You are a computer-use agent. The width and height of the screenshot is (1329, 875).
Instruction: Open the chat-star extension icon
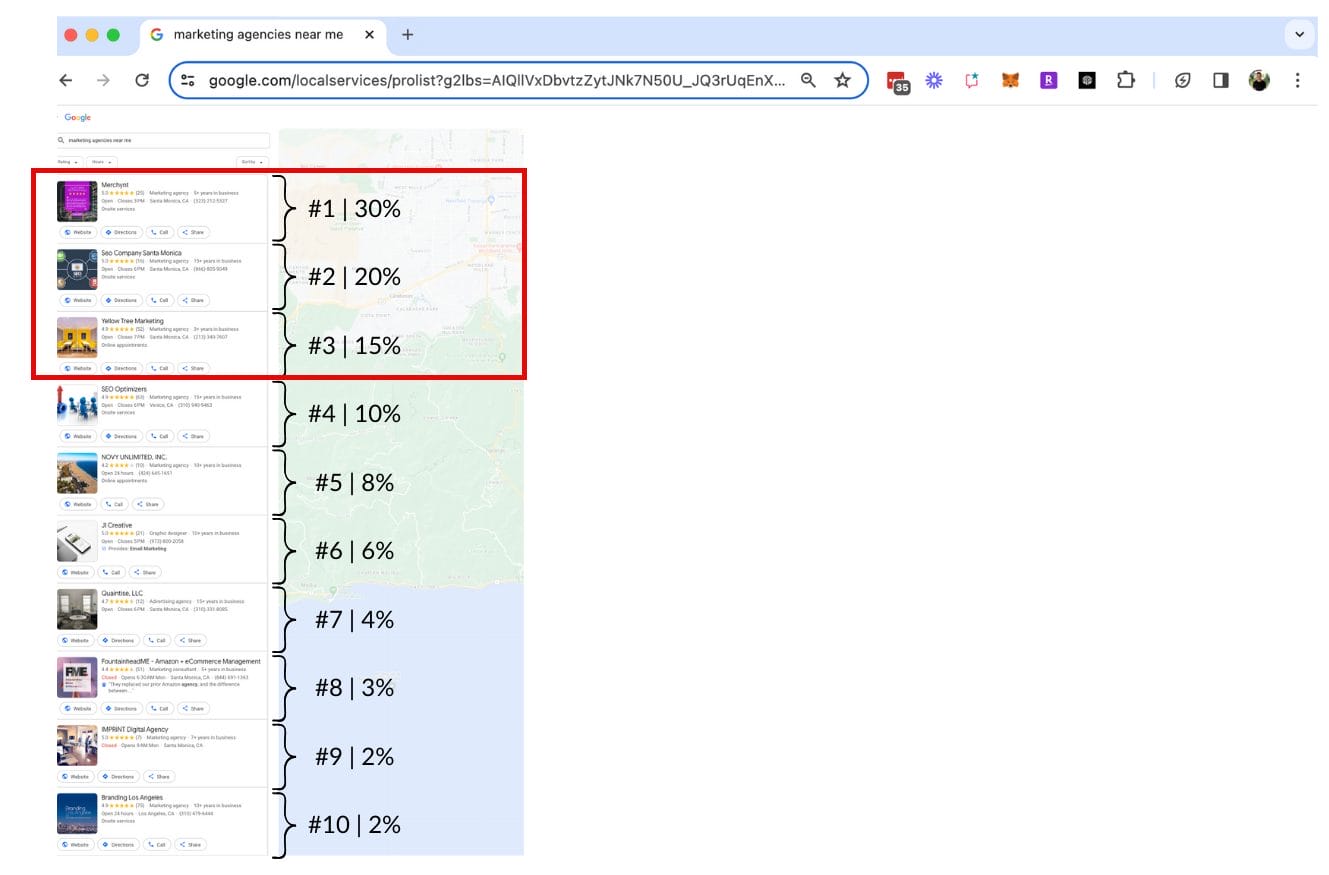971,81
